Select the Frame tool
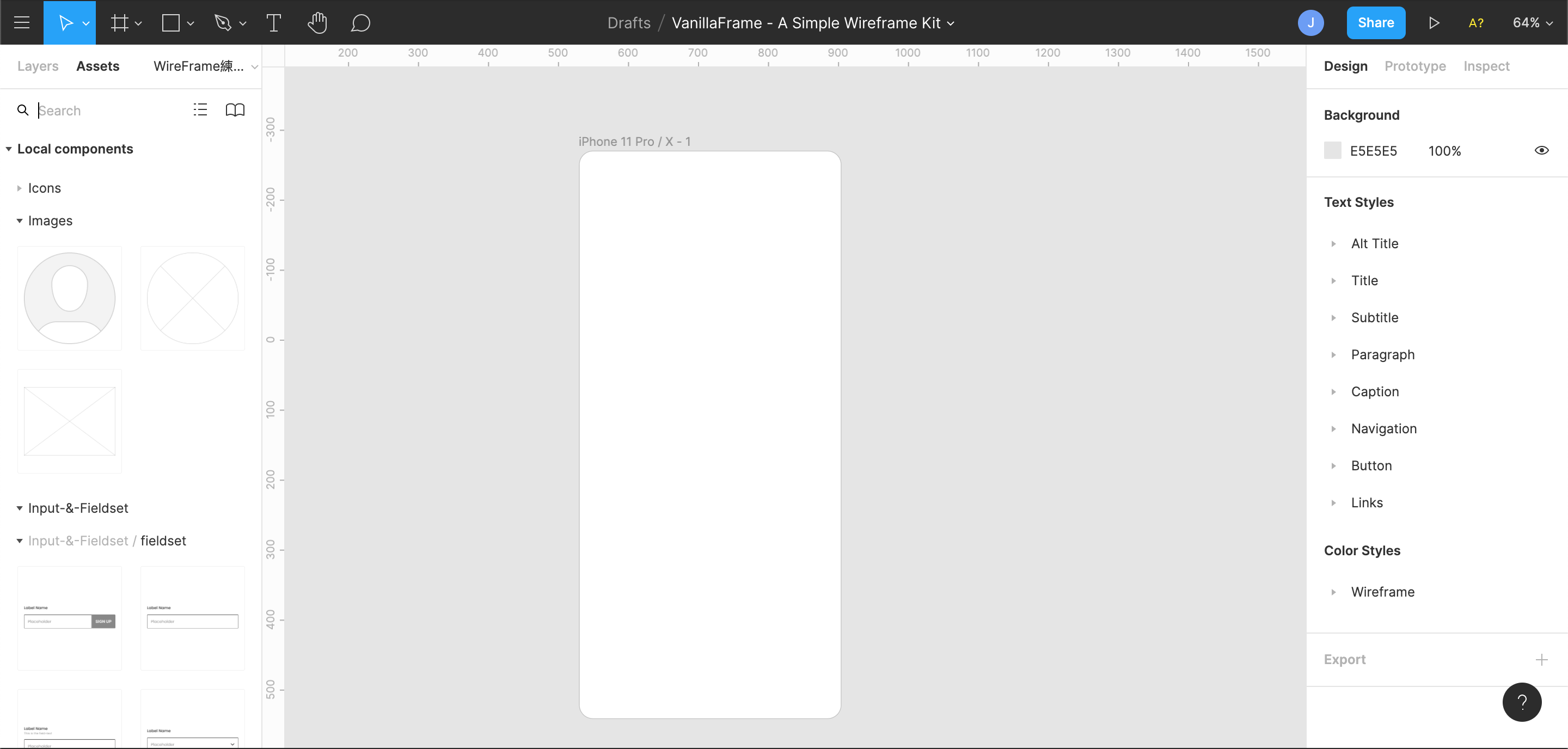 click(x=119, y=23)
